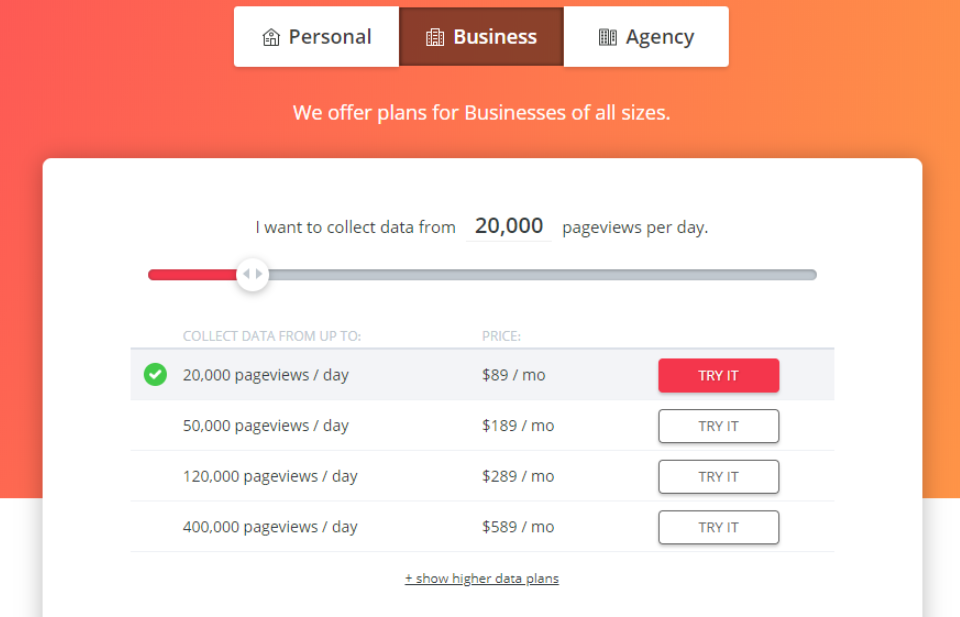Click the green checkmark beside 20,000 pageviews

pos(155,375)
